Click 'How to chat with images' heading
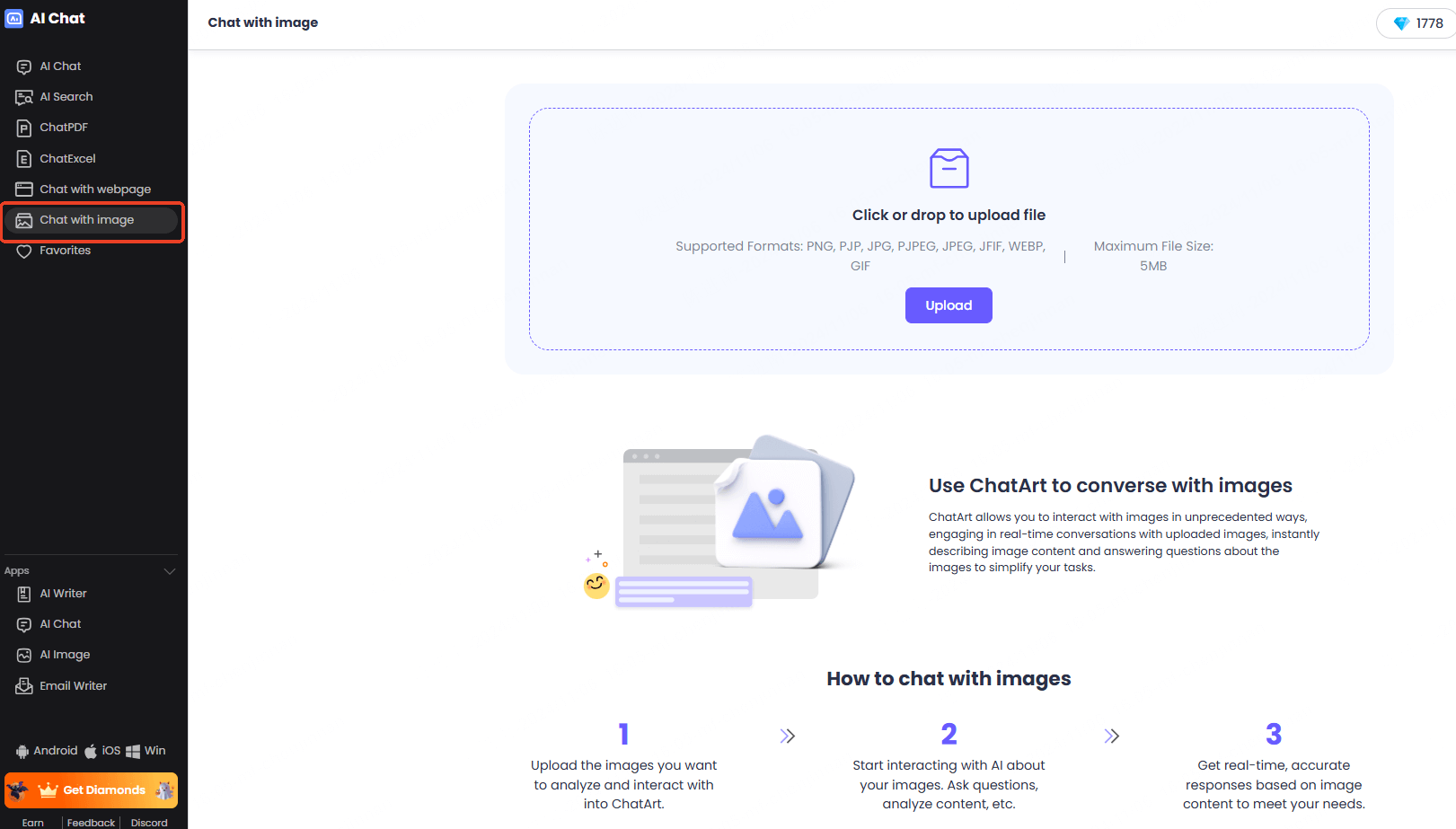 pos(949,679)
